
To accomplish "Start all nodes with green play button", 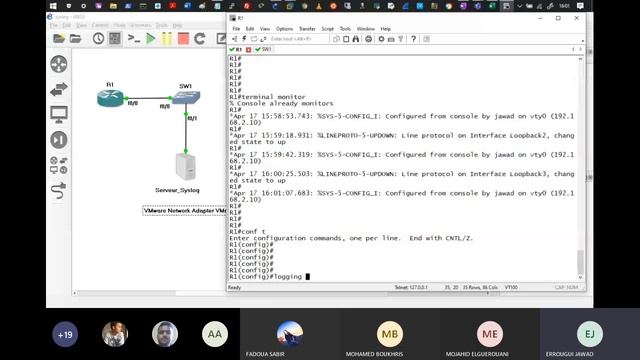I will point(151,38).
